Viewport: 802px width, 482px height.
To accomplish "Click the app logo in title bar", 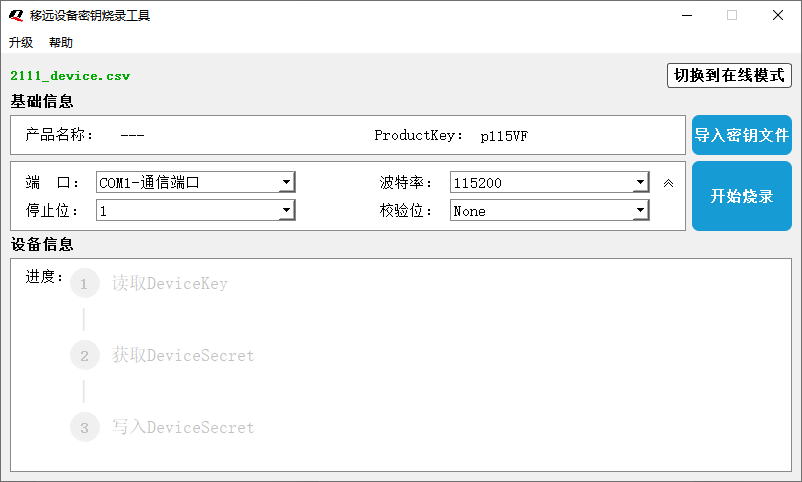I will [x=16, y=16].
